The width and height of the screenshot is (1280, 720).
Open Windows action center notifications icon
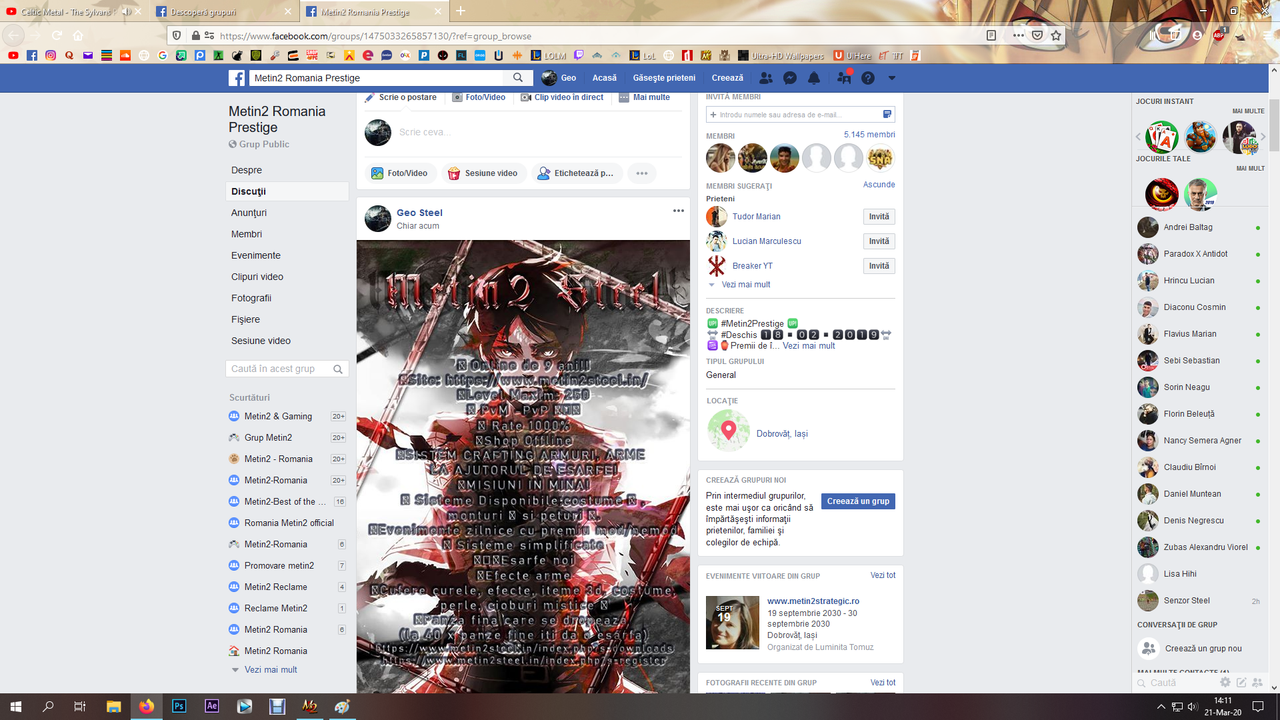coord(1259,706)
